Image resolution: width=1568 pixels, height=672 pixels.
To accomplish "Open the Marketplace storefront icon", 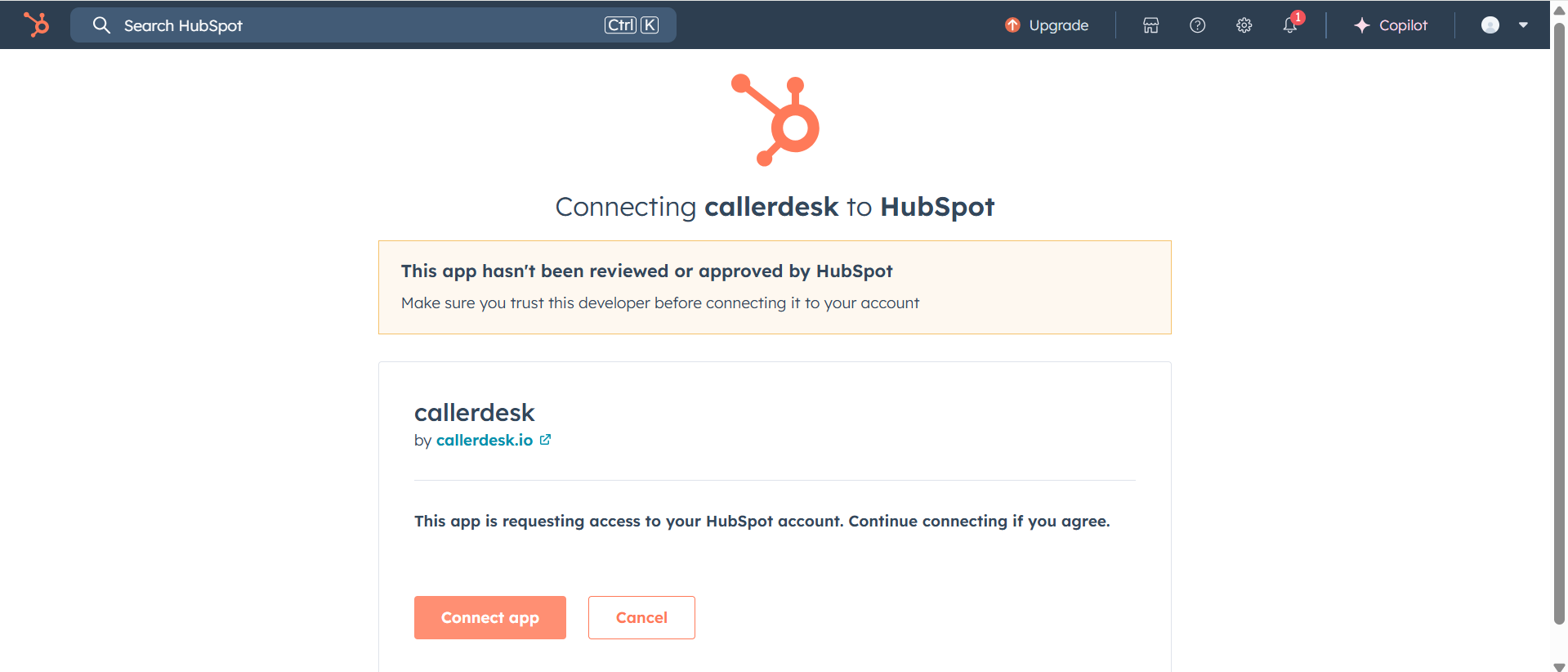I will (x=1150, y=25).
